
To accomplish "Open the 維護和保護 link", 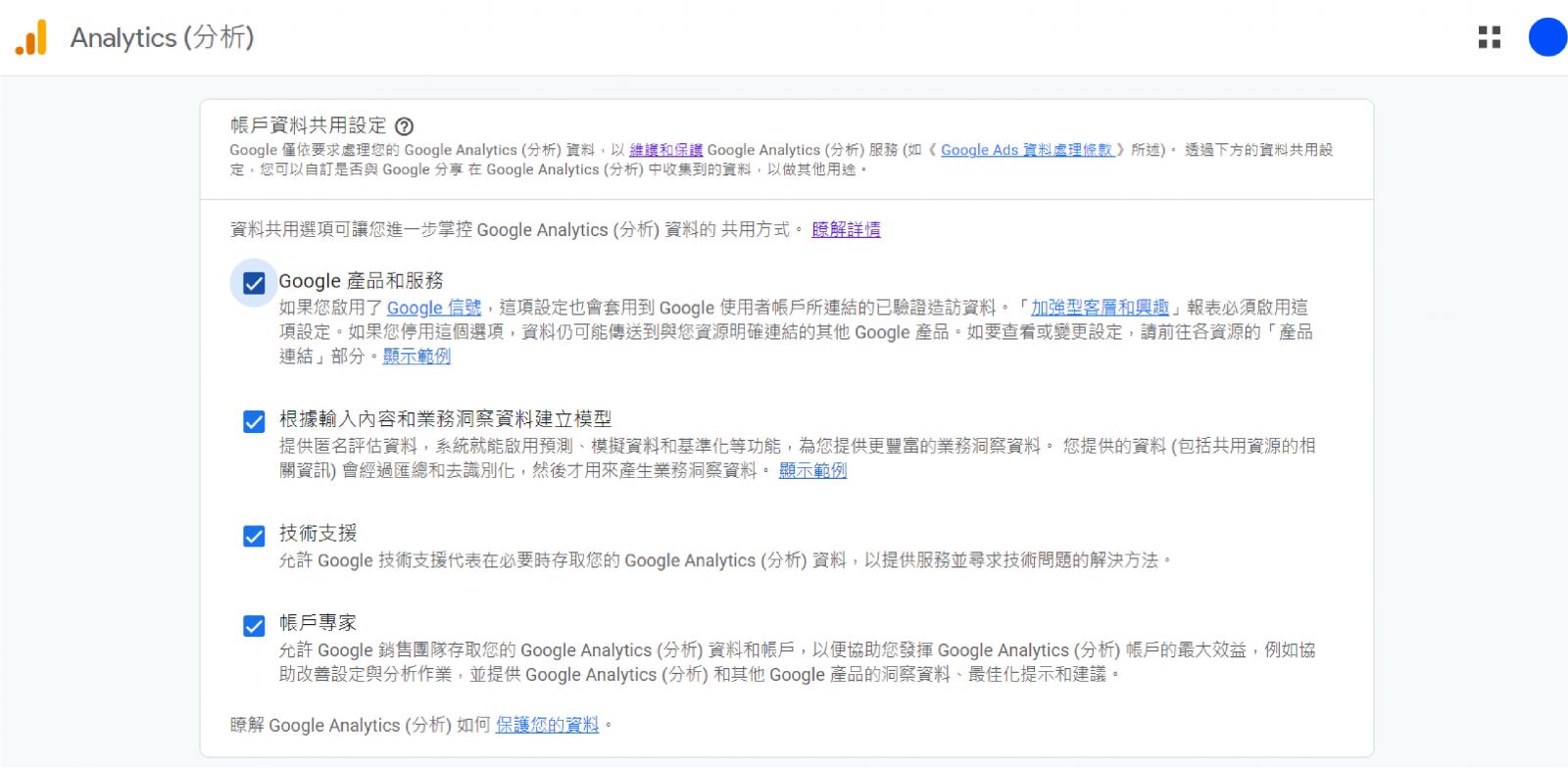I will tap(665, 150).
